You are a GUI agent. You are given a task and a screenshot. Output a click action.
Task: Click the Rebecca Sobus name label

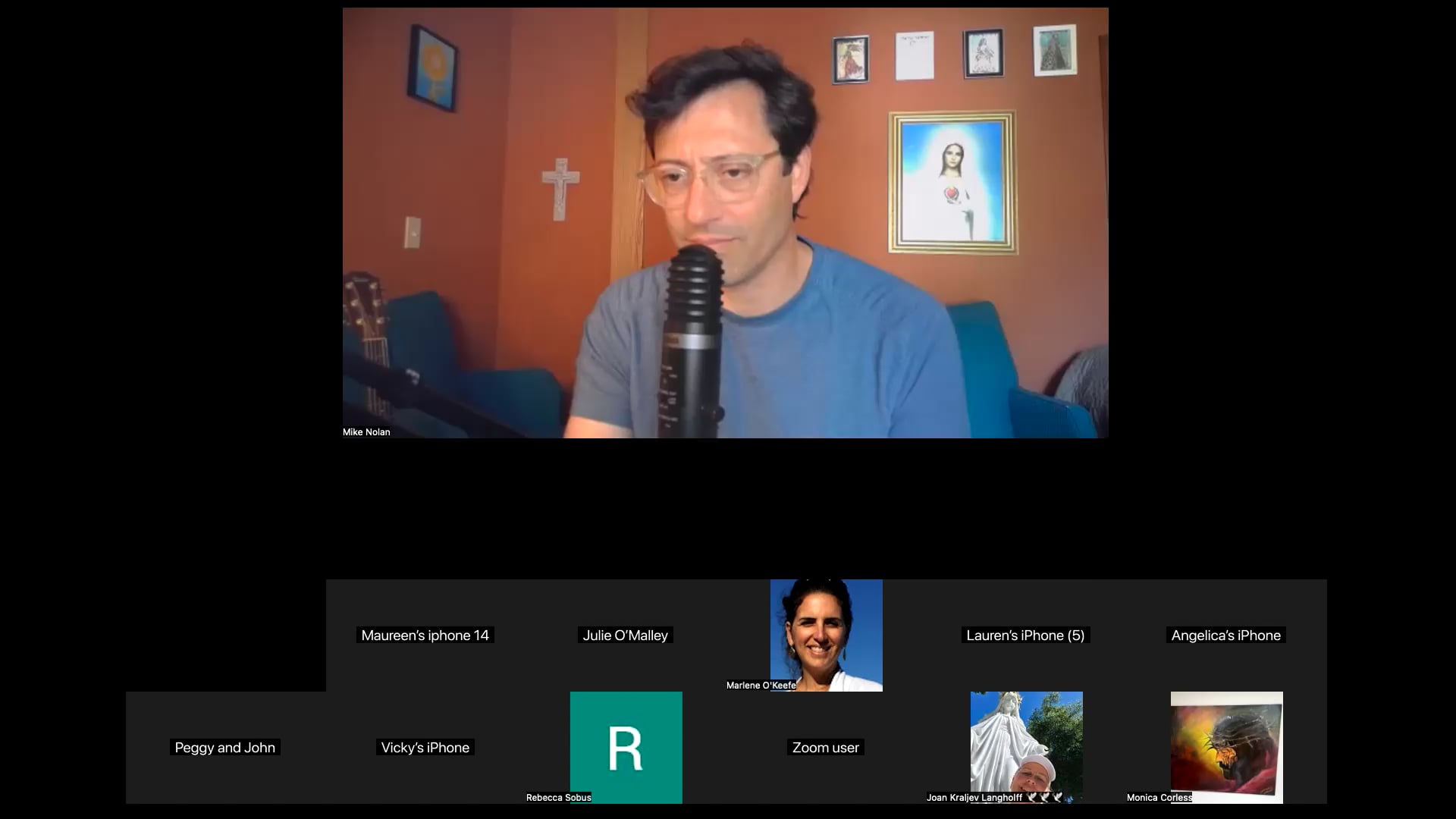click(x=558, y=798)
